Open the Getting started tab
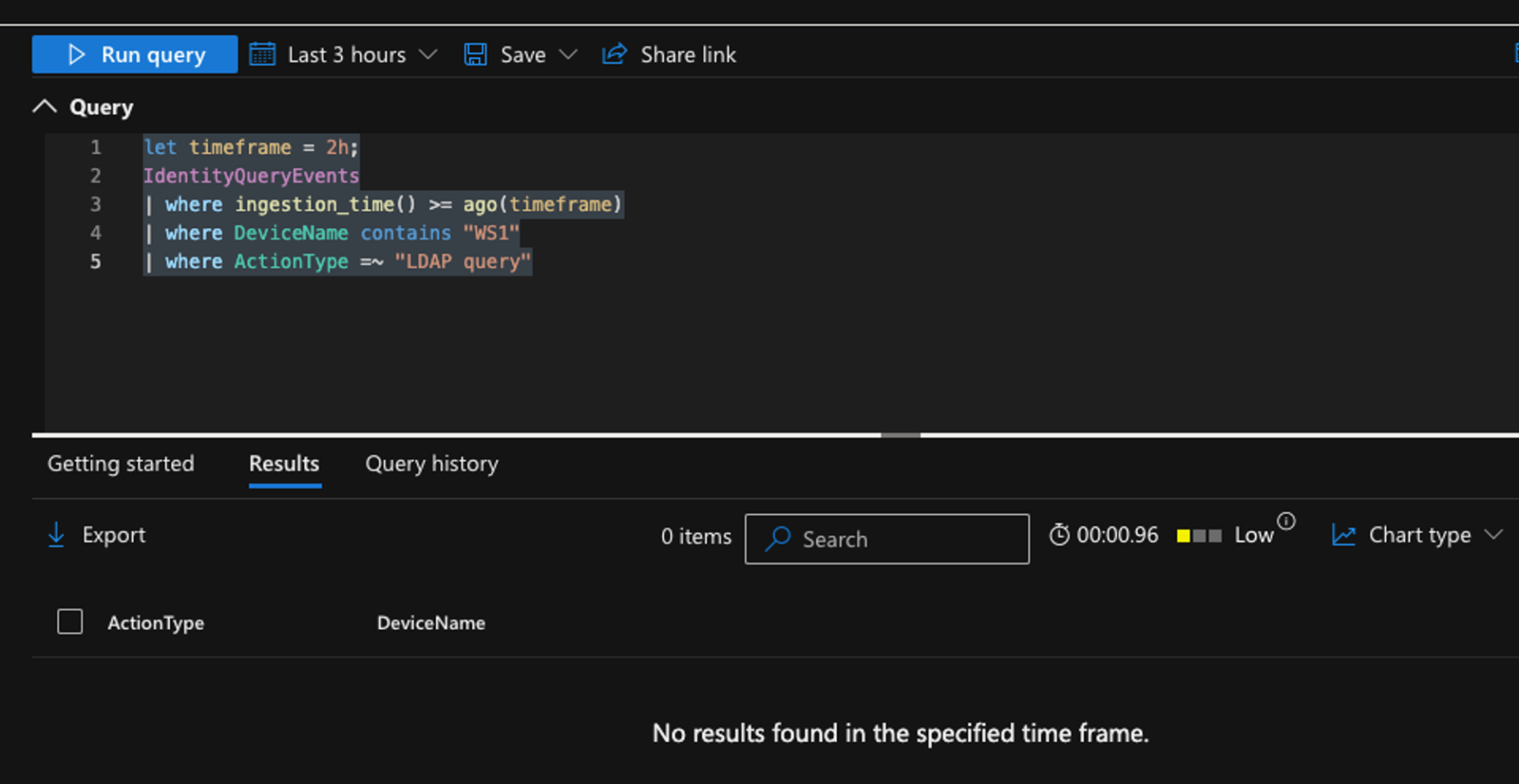 point(120,464)
